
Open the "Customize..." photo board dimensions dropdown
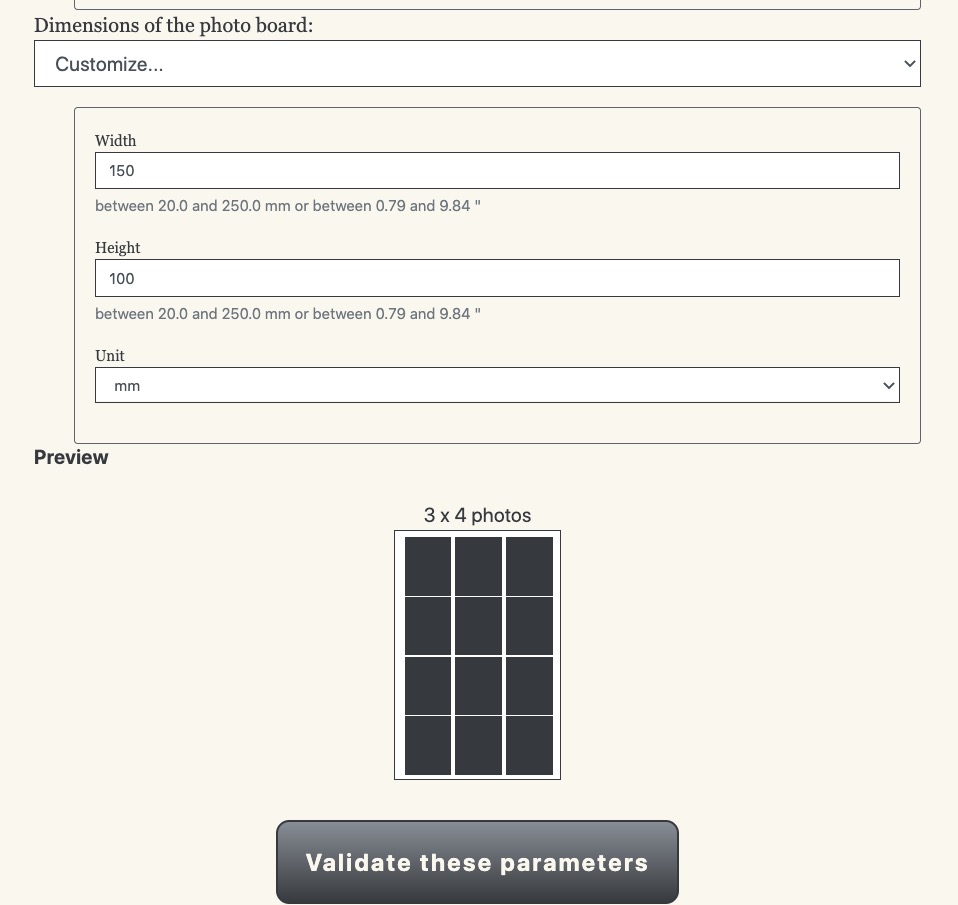tap(477, 64)
